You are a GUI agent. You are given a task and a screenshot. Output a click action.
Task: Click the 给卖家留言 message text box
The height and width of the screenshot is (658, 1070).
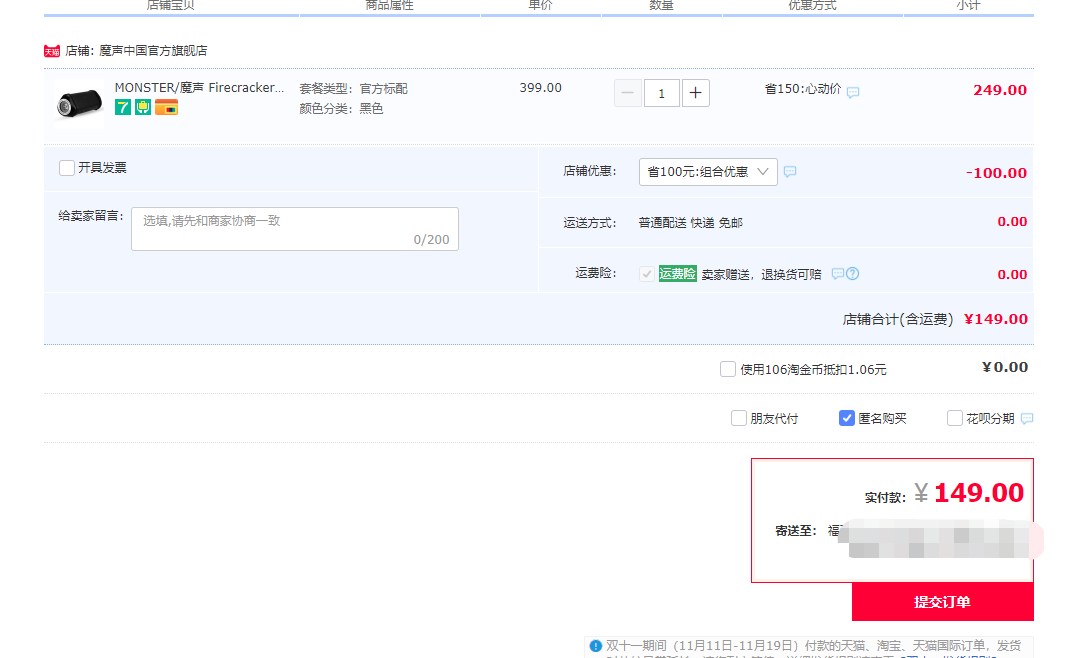pos(295,229)
